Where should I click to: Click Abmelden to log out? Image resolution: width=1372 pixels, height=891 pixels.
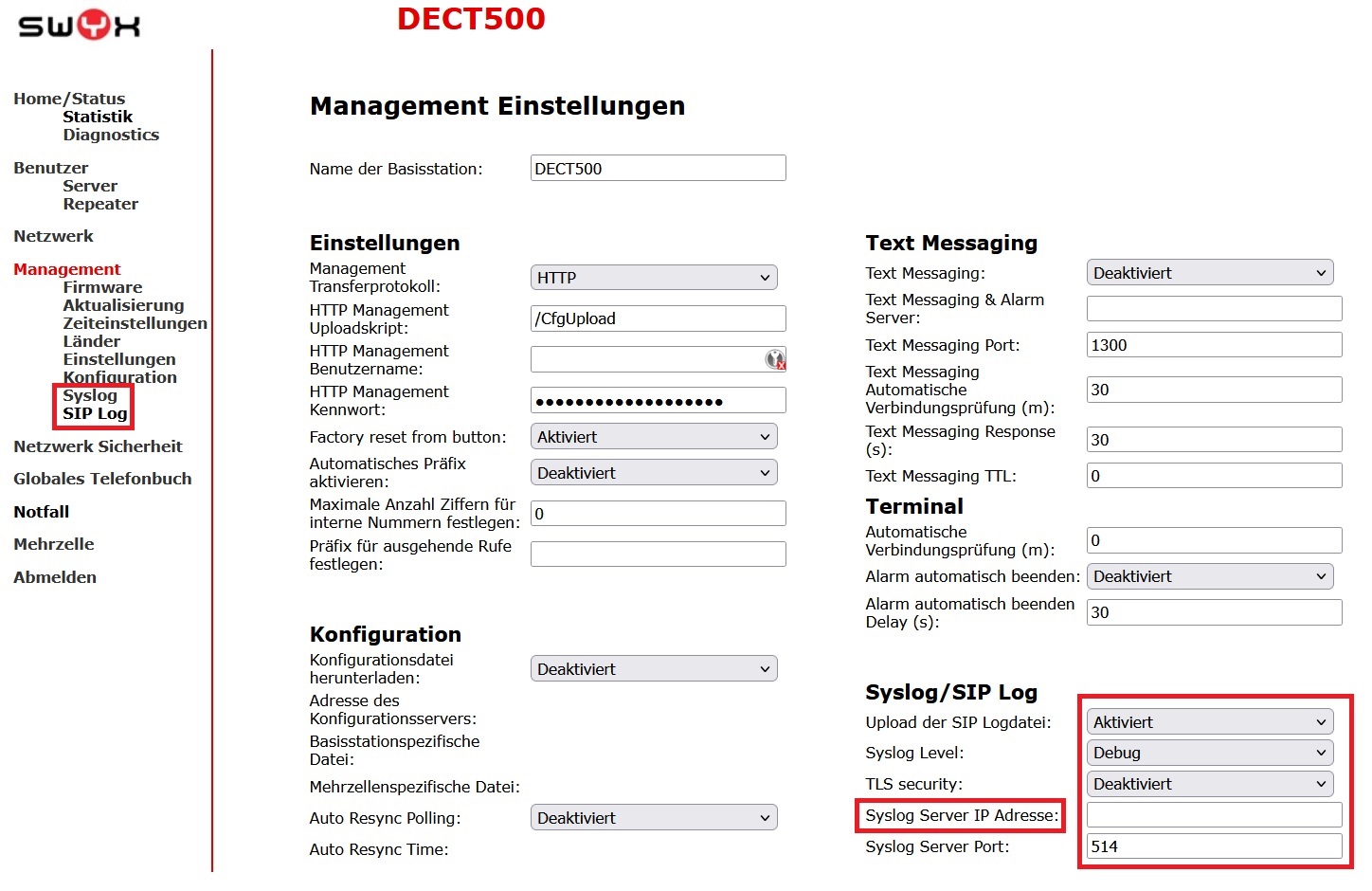pyautogui.click(x=54, y=576)
